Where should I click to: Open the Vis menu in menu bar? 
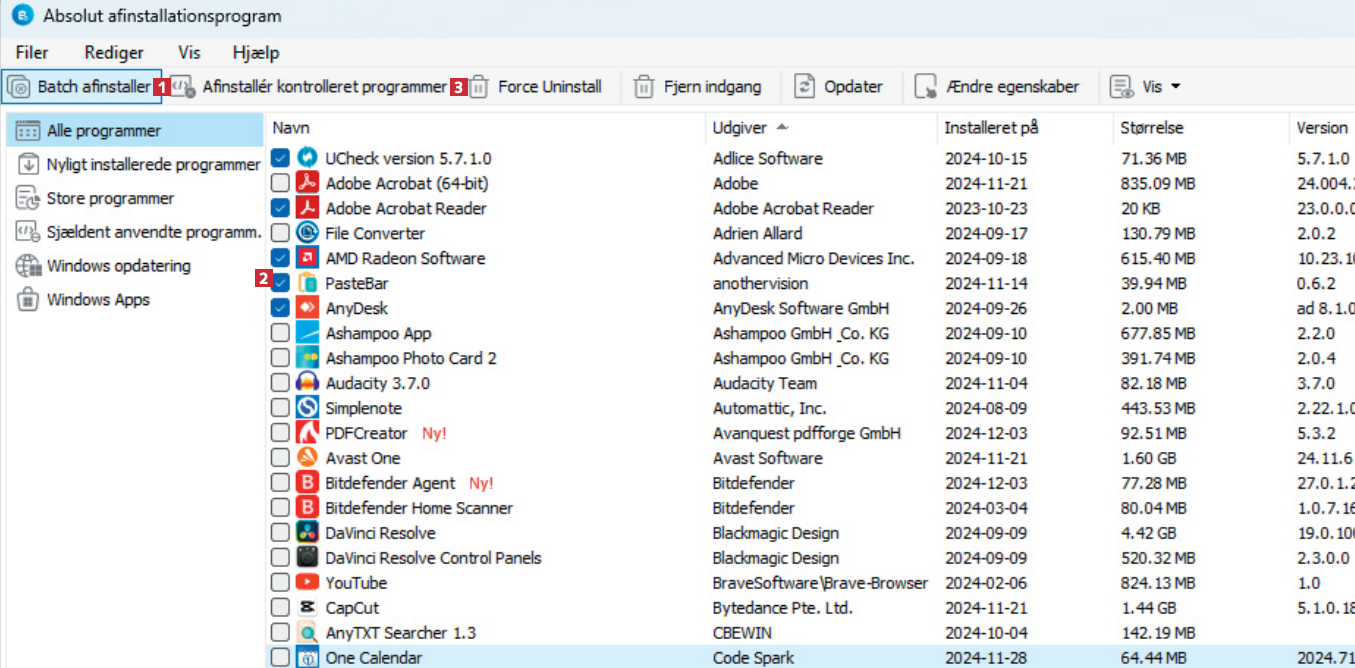click(x=189, y=53)
